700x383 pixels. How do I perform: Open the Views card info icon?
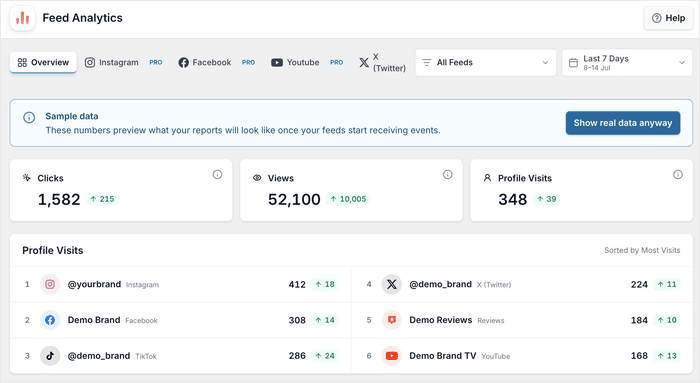click(x=447, y=175)
